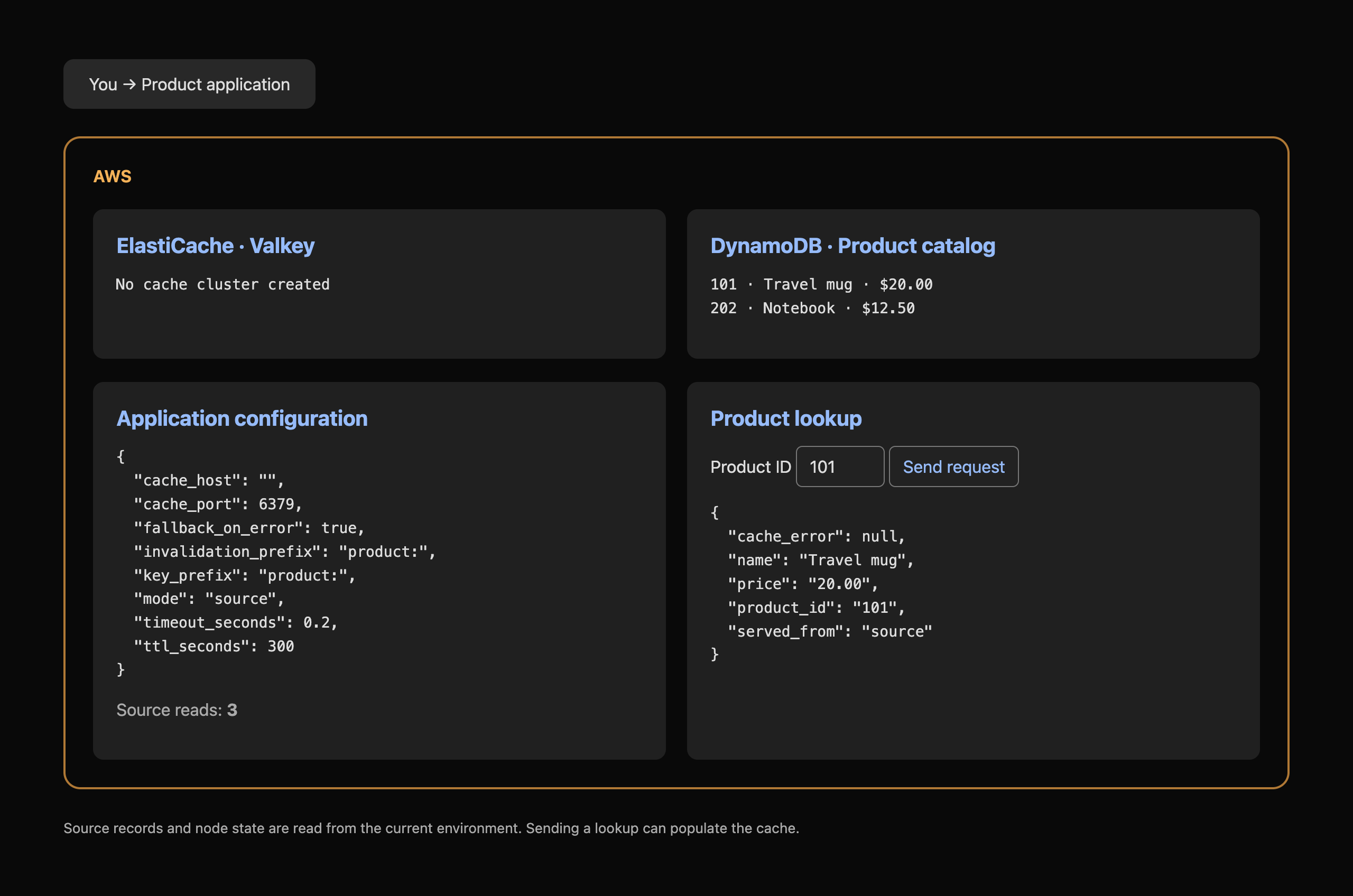The width and height of the screenshot is (1353, 896).
Task: Click the "cache_port": 6379 config line
Action: [x=218, y=504]
